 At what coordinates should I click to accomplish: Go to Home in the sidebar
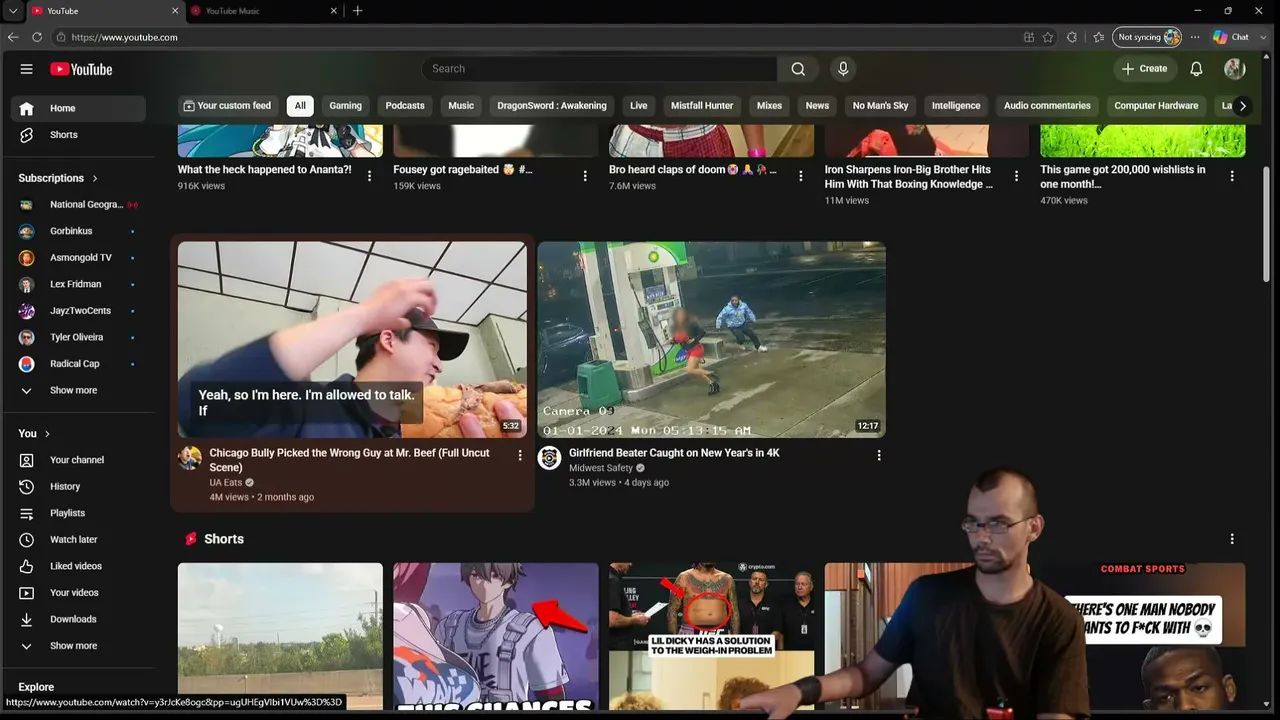(78, 108)
